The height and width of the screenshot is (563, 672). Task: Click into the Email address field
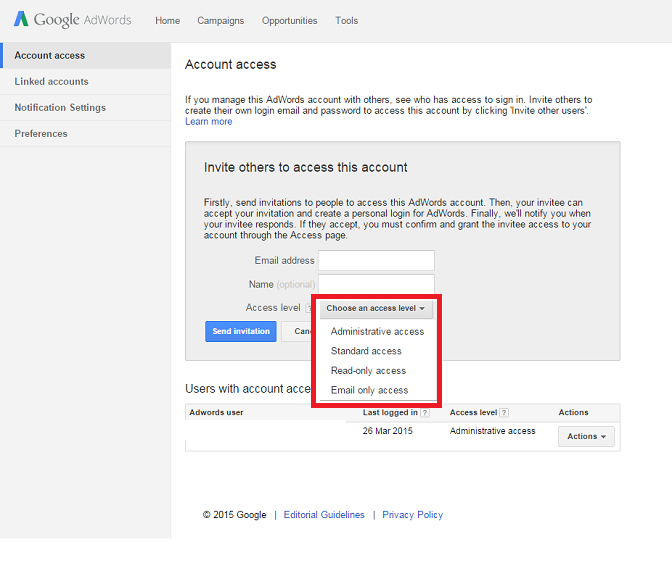point(376,261)
